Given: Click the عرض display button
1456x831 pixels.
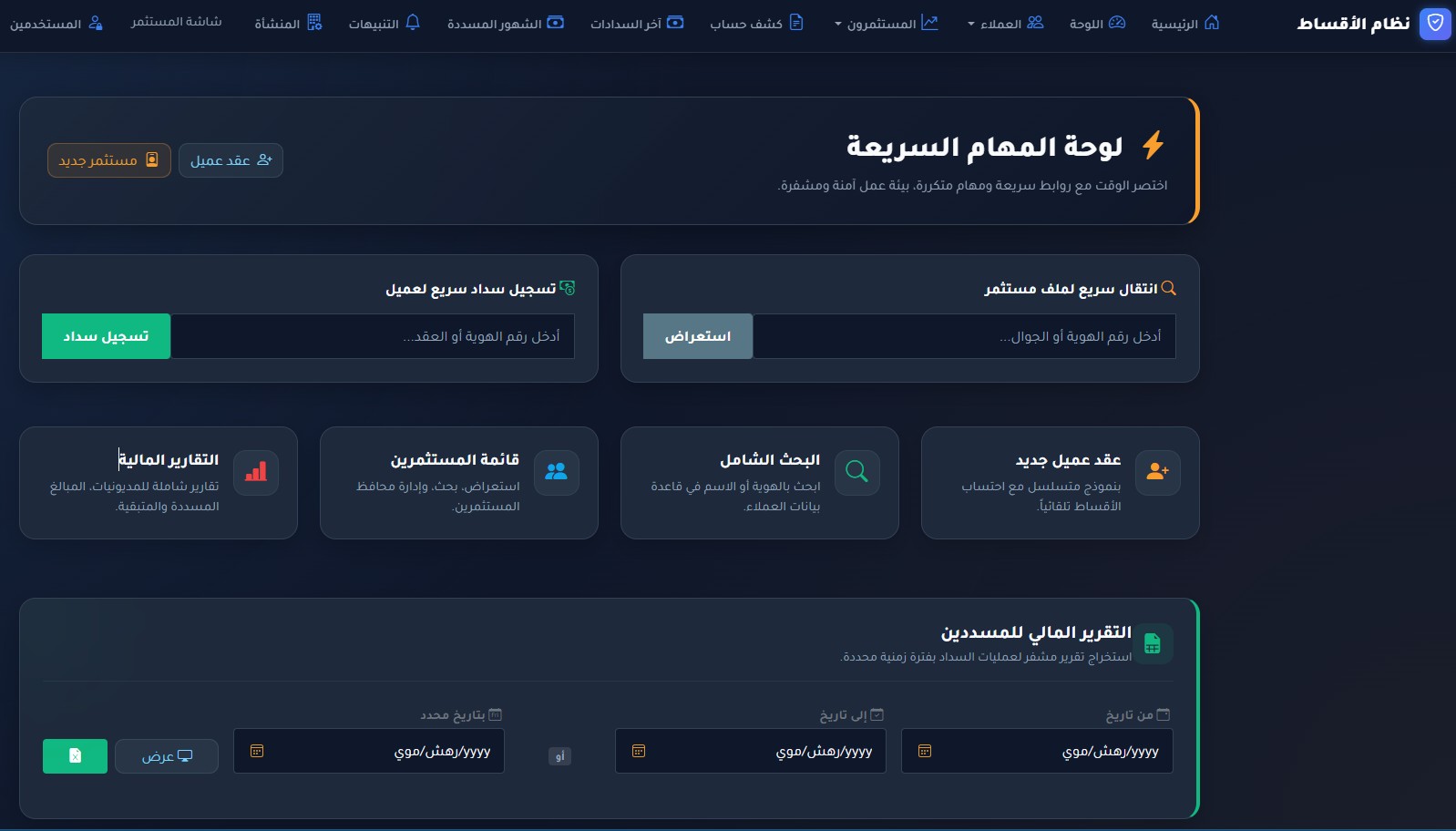Looking at the screenshot, I should (167, 756).
